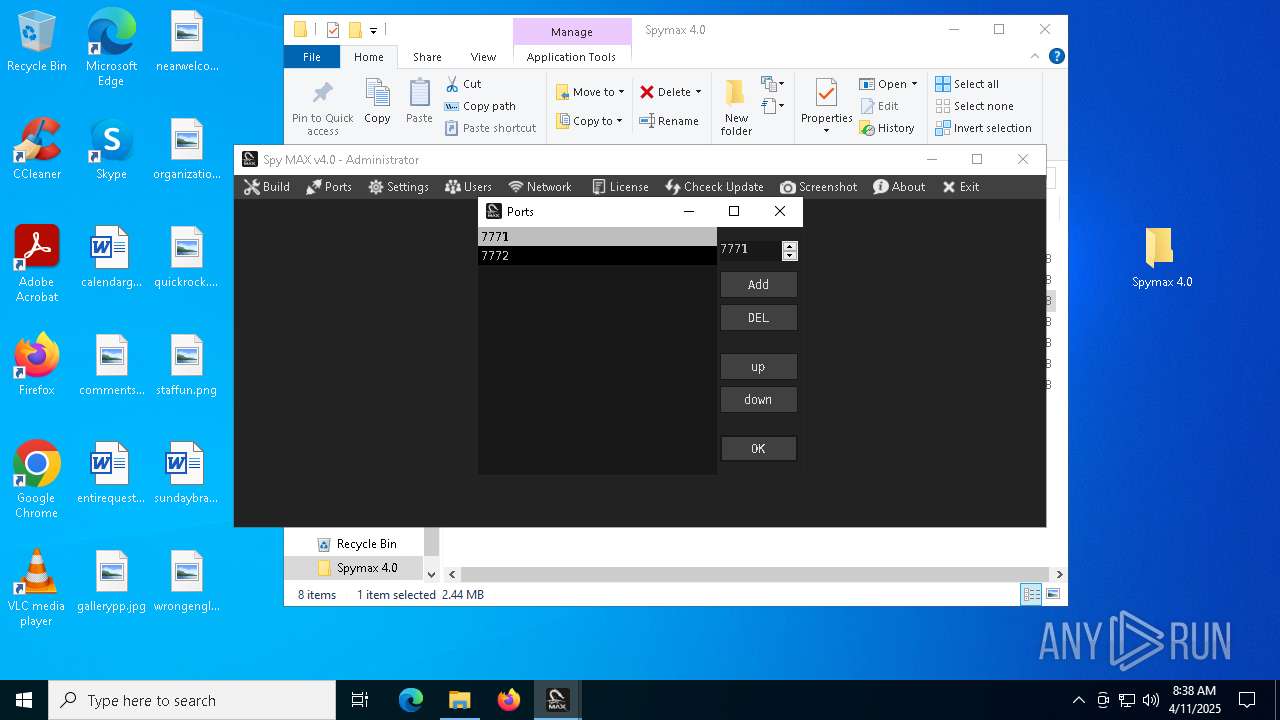Open VLC media player desktop shortcut
1280x720 pixels.
36,588
